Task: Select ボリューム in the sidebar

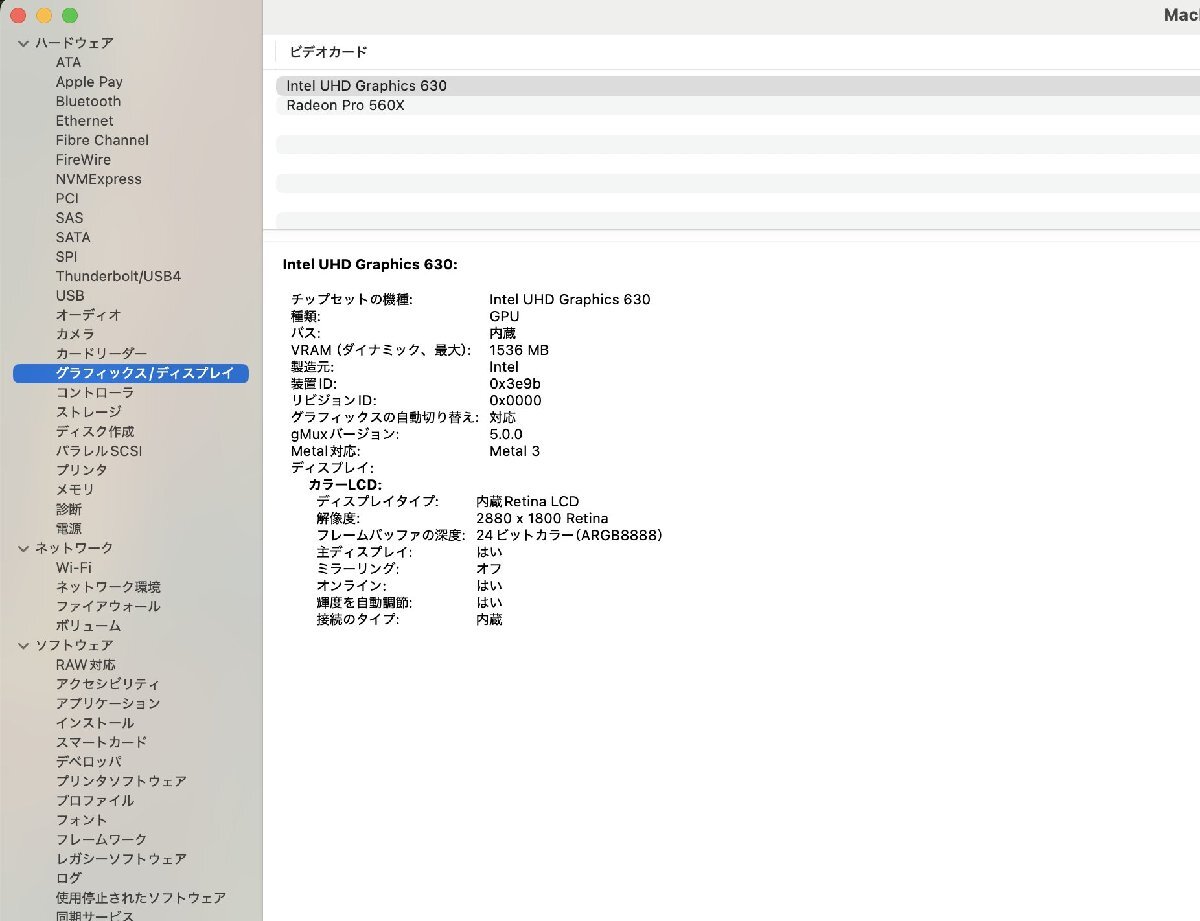Action: (88, 626)
